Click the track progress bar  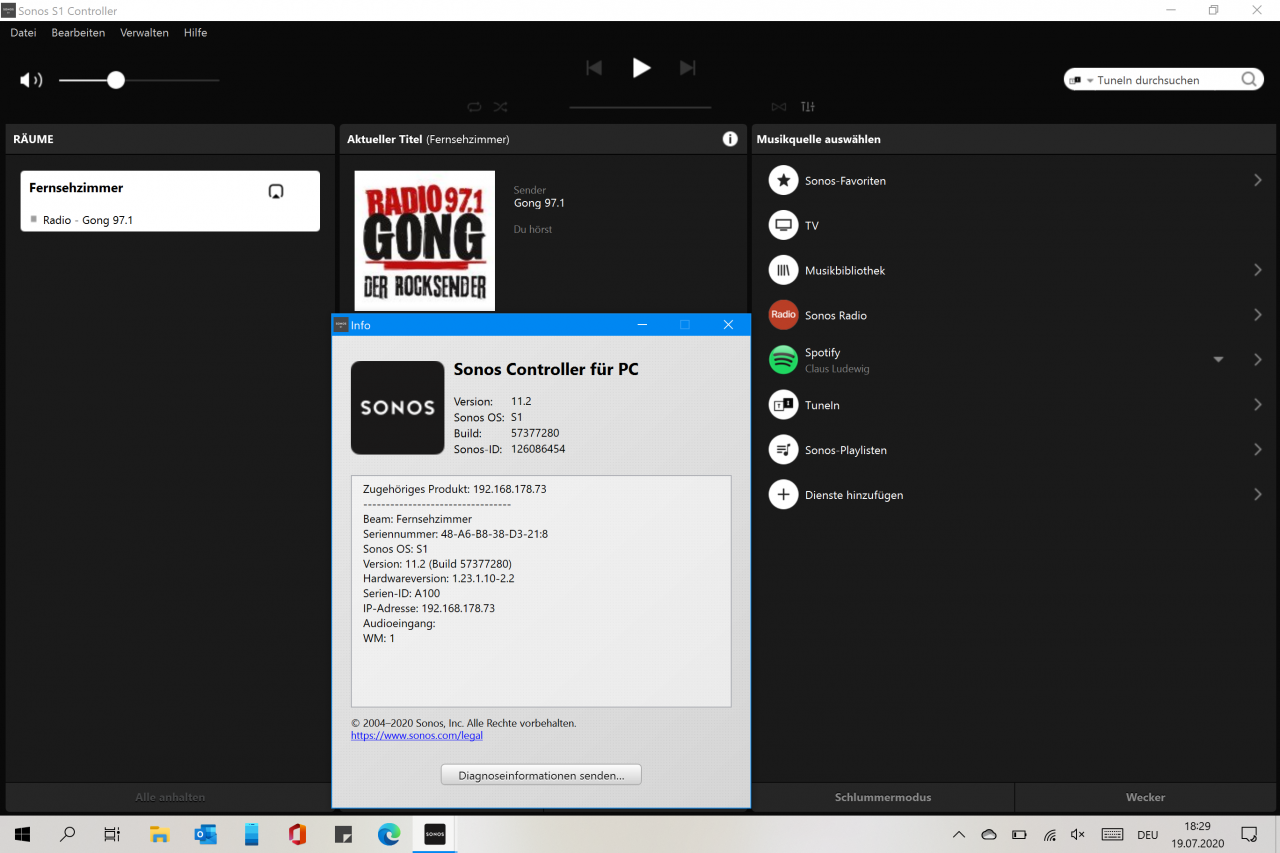tap(640, 107)
